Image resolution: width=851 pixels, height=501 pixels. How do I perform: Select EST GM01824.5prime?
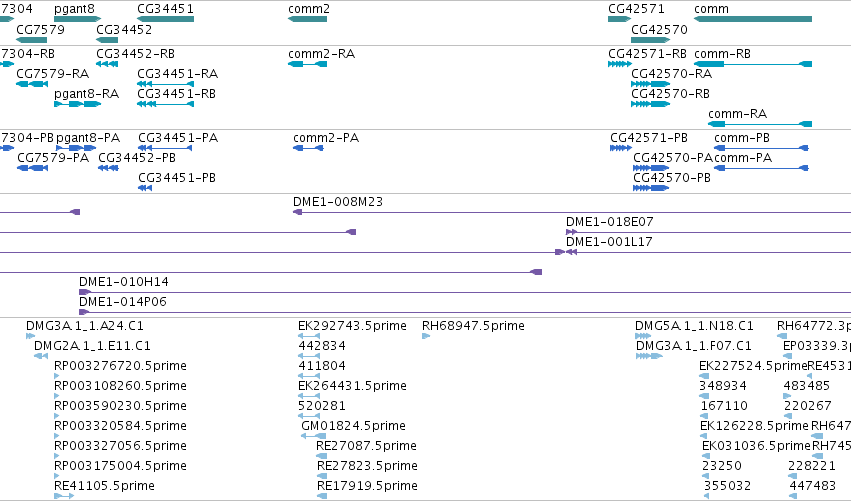pyautogui.click(x=313, y=436)
